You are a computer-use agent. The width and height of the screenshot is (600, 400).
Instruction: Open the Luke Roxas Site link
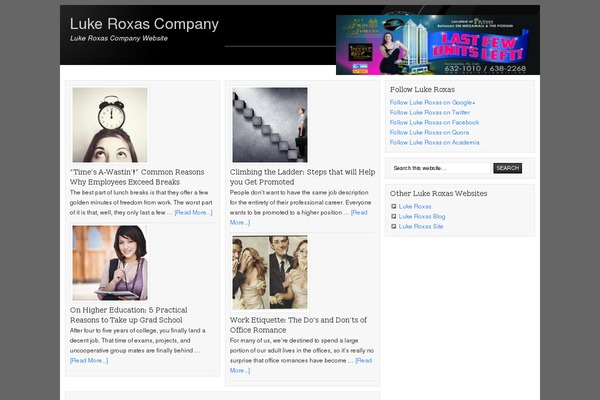(421, 226)
